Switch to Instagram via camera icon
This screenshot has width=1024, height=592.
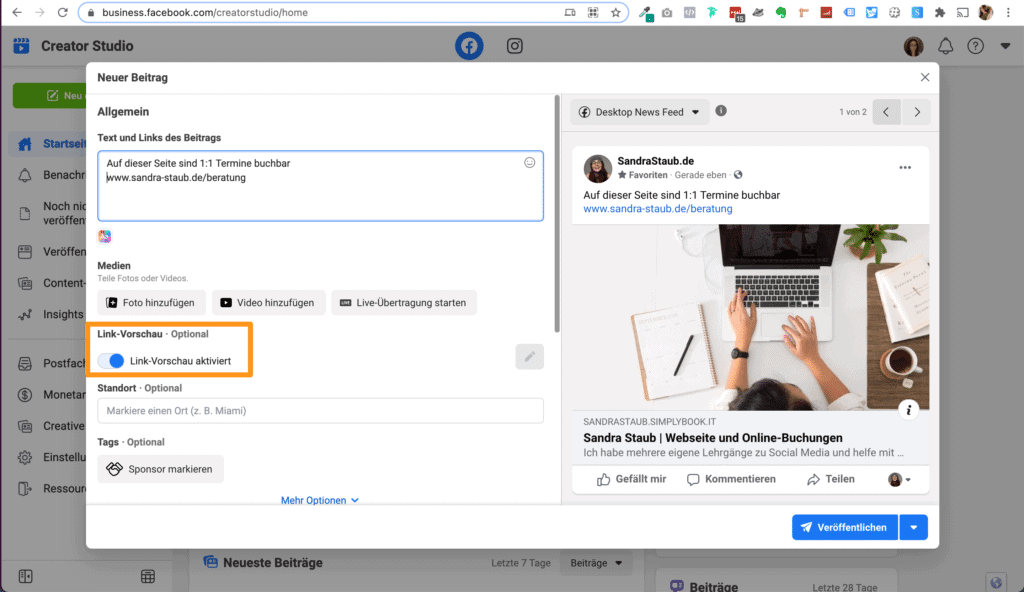tap(515, 46)
